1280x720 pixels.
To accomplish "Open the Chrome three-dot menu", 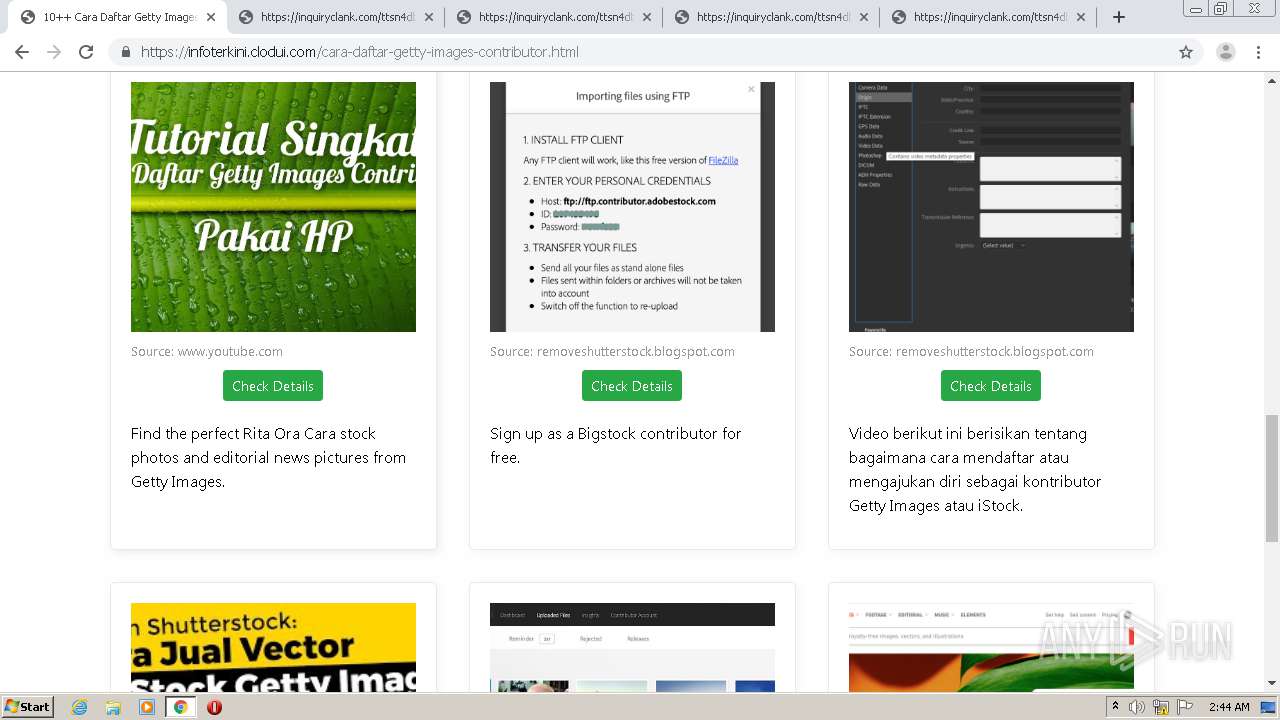I will click(1259, 52).
